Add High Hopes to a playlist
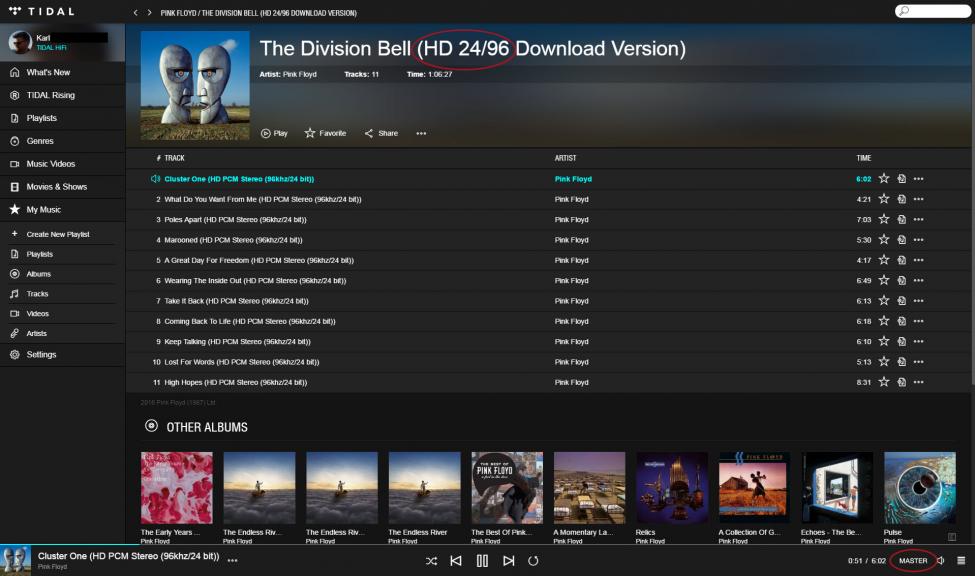975x576 pixels. [x=901, y=382]
